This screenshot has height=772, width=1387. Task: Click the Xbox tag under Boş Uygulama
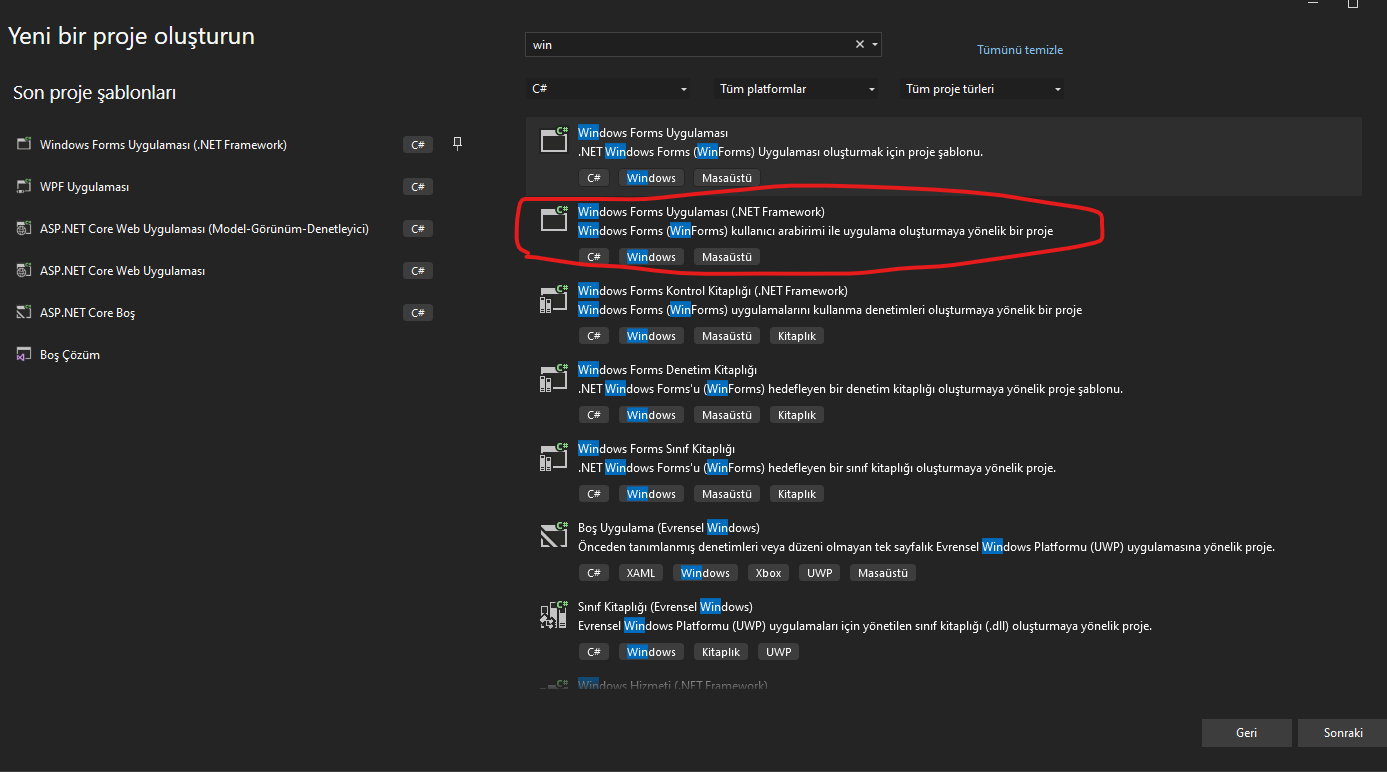point(768,573)
